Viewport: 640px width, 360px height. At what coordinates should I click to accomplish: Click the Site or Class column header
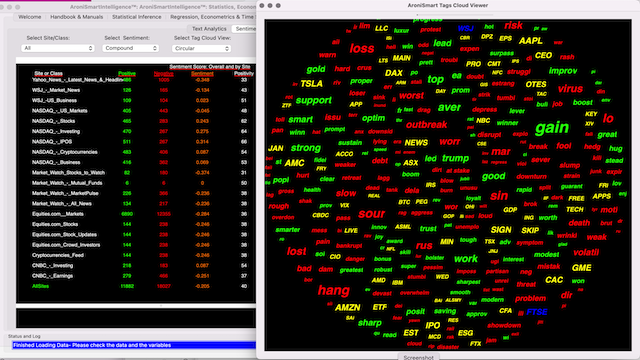tap(48, 73)
